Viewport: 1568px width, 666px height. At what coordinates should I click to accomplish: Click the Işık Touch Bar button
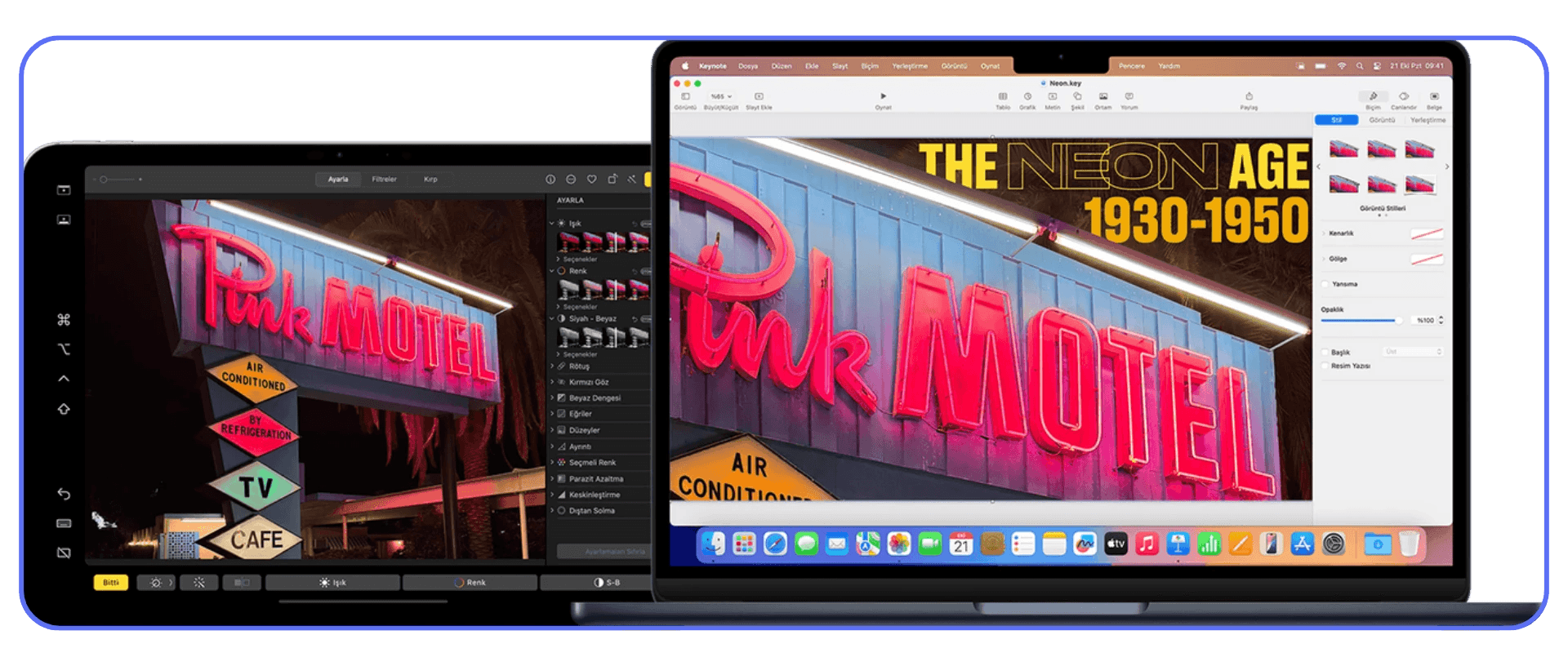tap(332, 583)
